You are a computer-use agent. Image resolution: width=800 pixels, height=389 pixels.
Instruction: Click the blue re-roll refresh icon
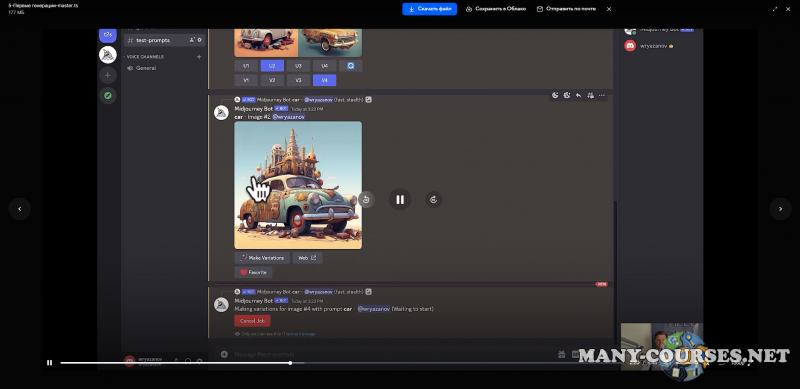coord(351,66)
